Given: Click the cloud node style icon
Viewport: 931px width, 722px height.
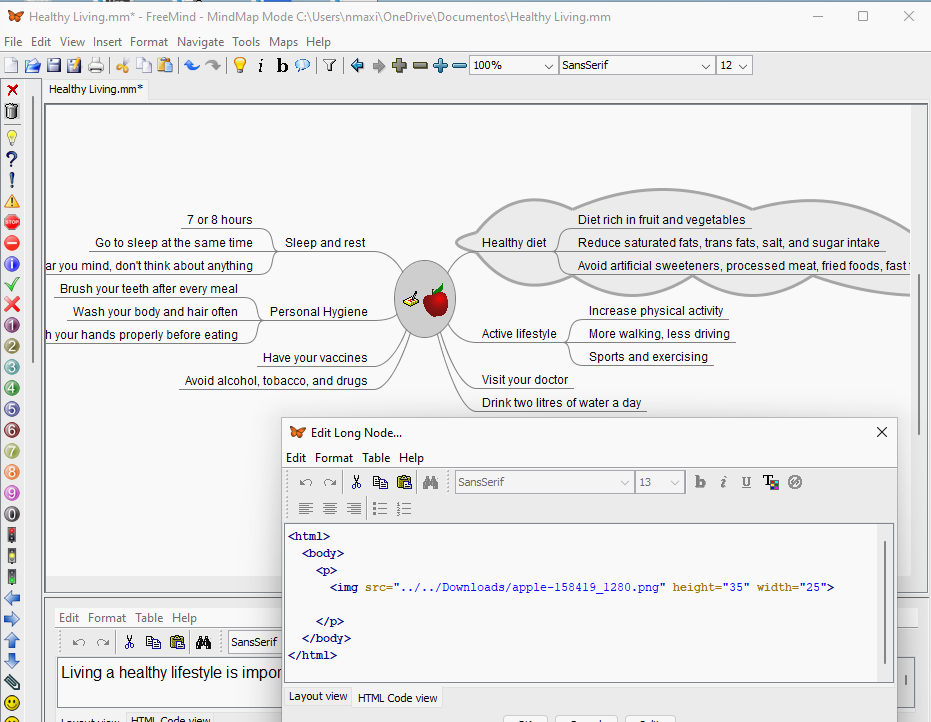Looking at the screenshot, I should point(302,66).
